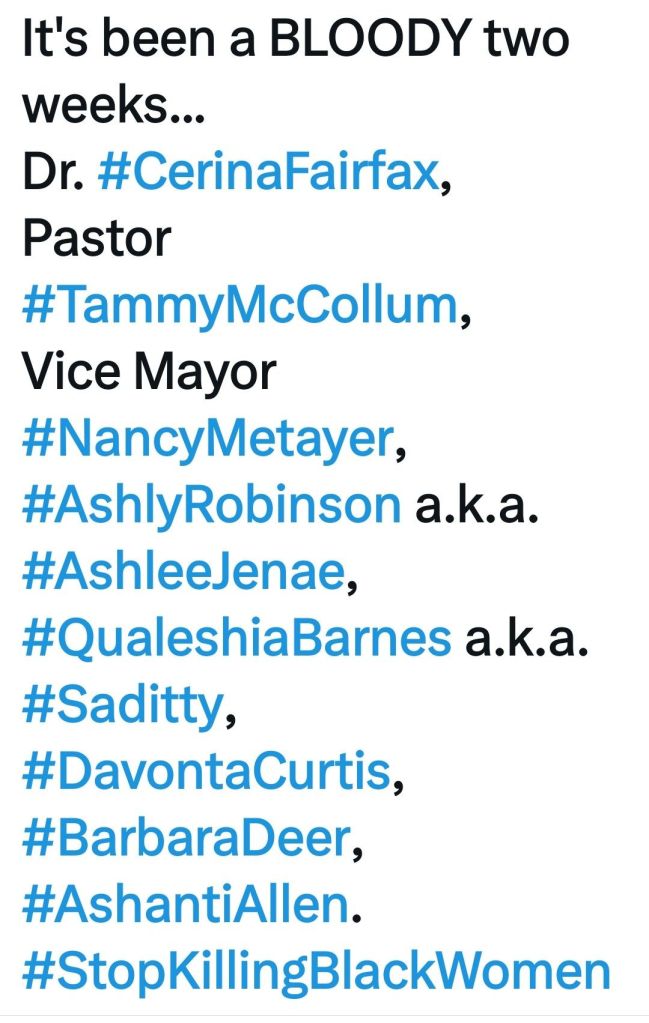Select the #AshlyRobinson hashtag
This screenshot has width=649, height=1023.
(210, 505)
